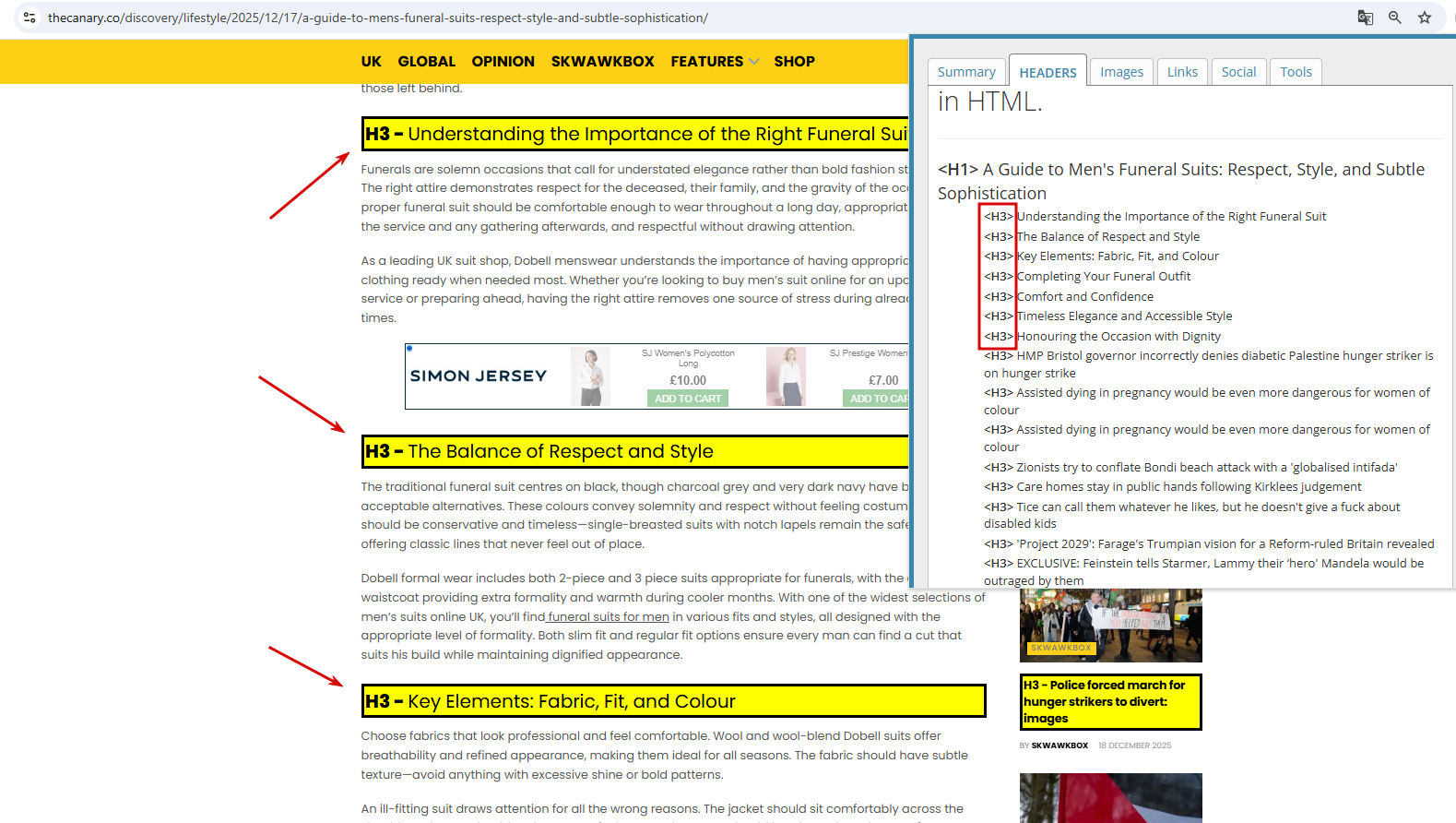Click 'Key Elements: Fabric, Fit, and Colour' panel entry

1118,256
